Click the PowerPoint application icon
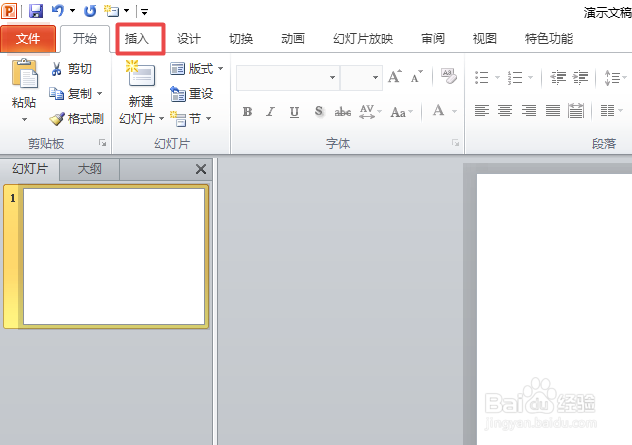632x445 pixels. tap(8, 11)
